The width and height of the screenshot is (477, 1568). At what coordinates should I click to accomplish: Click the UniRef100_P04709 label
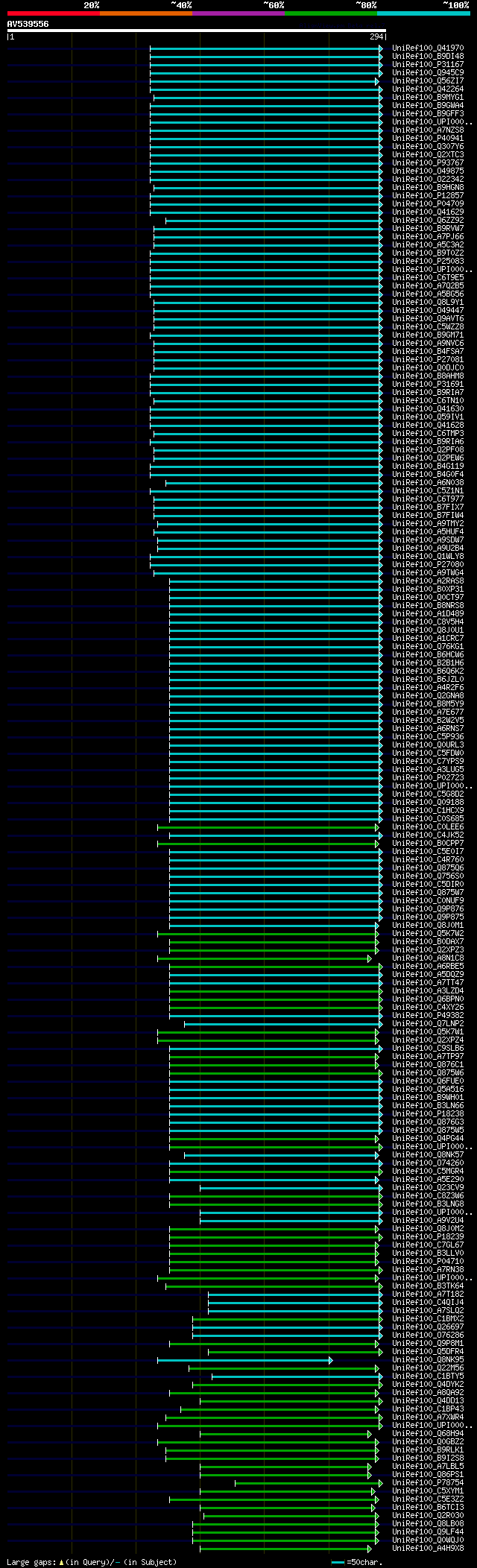428,204
